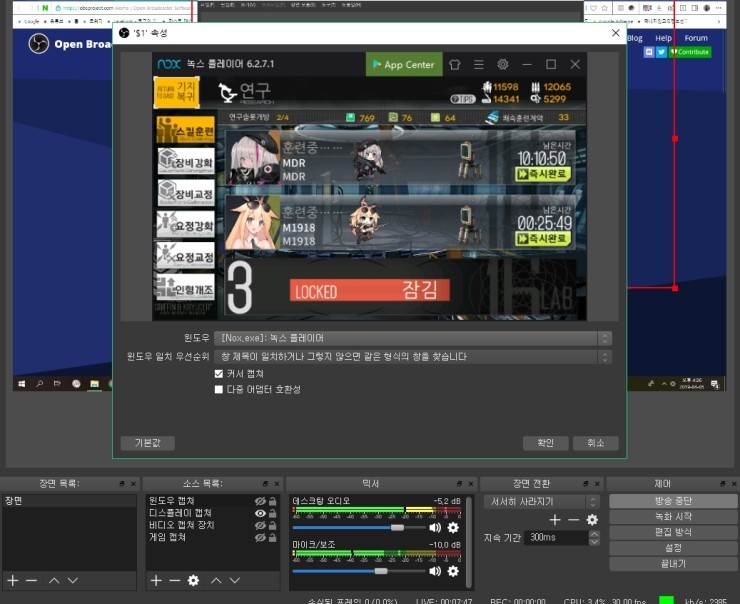This screenshot has width=740, height=604.
Task: Toggle lock on 게임 캡쳐 source
Action: point(272,537)
